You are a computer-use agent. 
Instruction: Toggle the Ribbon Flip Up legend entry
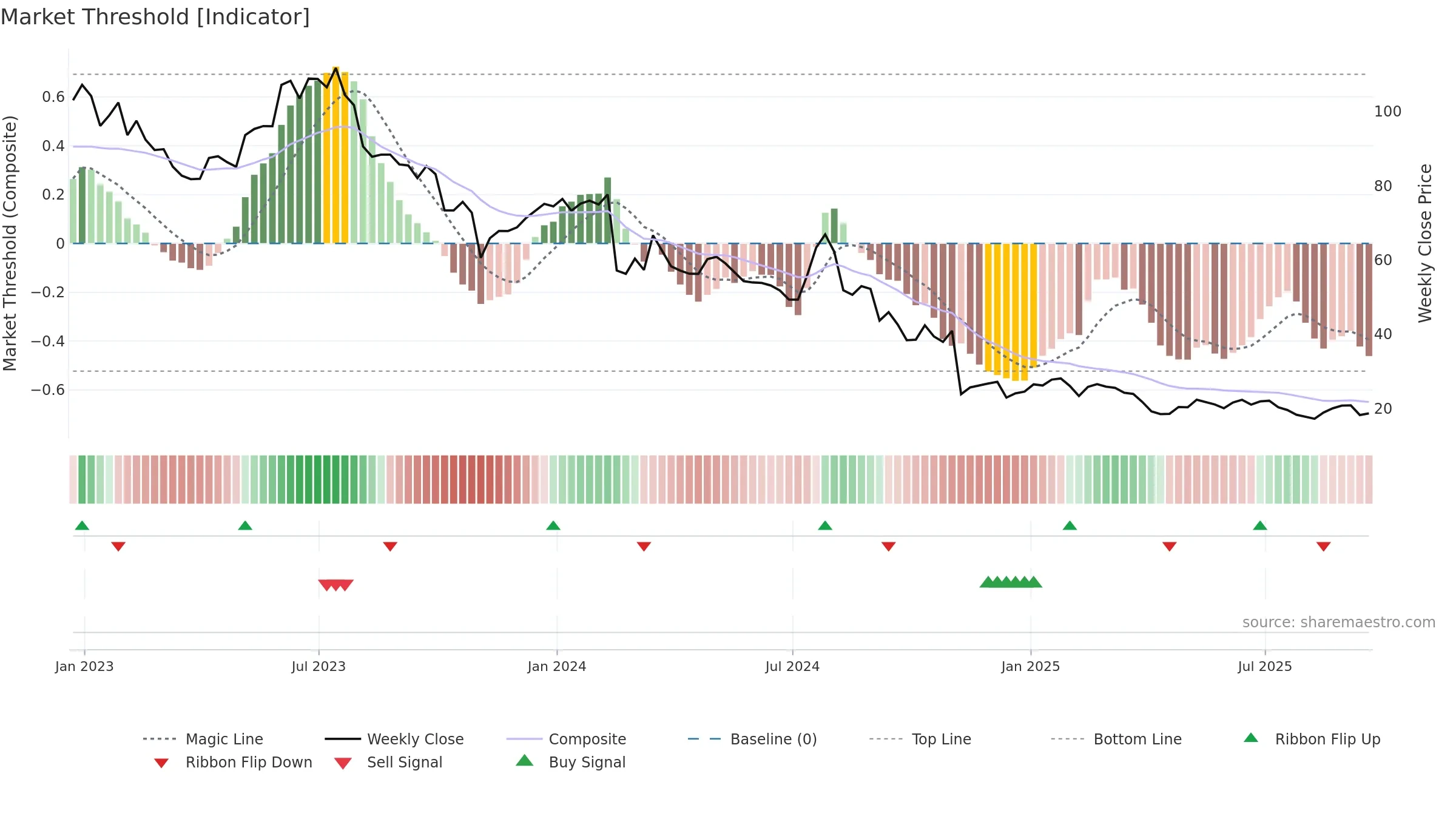1312,739
